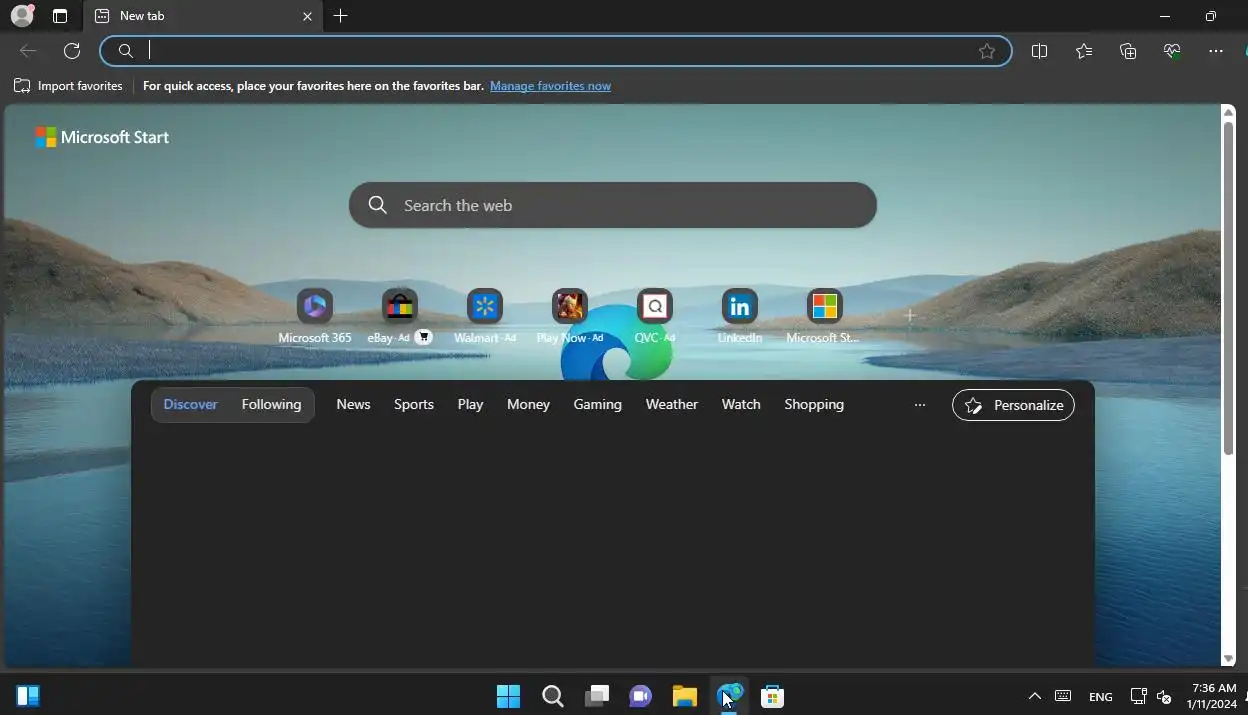Open Edge Settings and more menu

[x=1216, y=51]
